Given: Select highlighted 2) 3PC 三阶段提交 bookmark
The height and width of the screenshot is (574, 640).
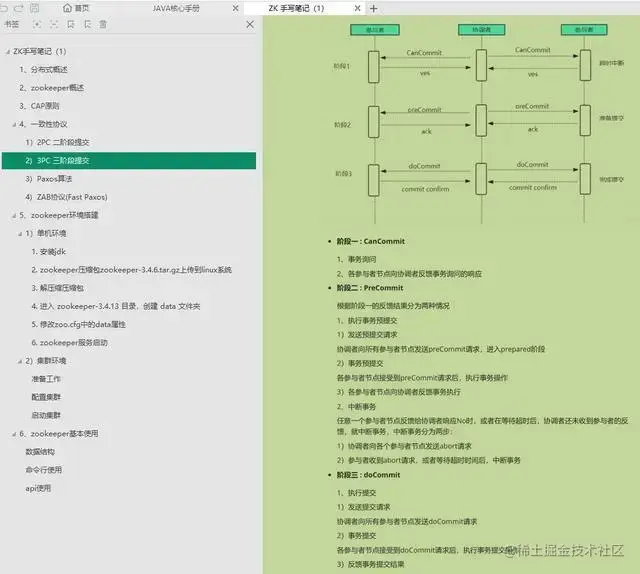Looking at the screenshot, I should point(129,160).
